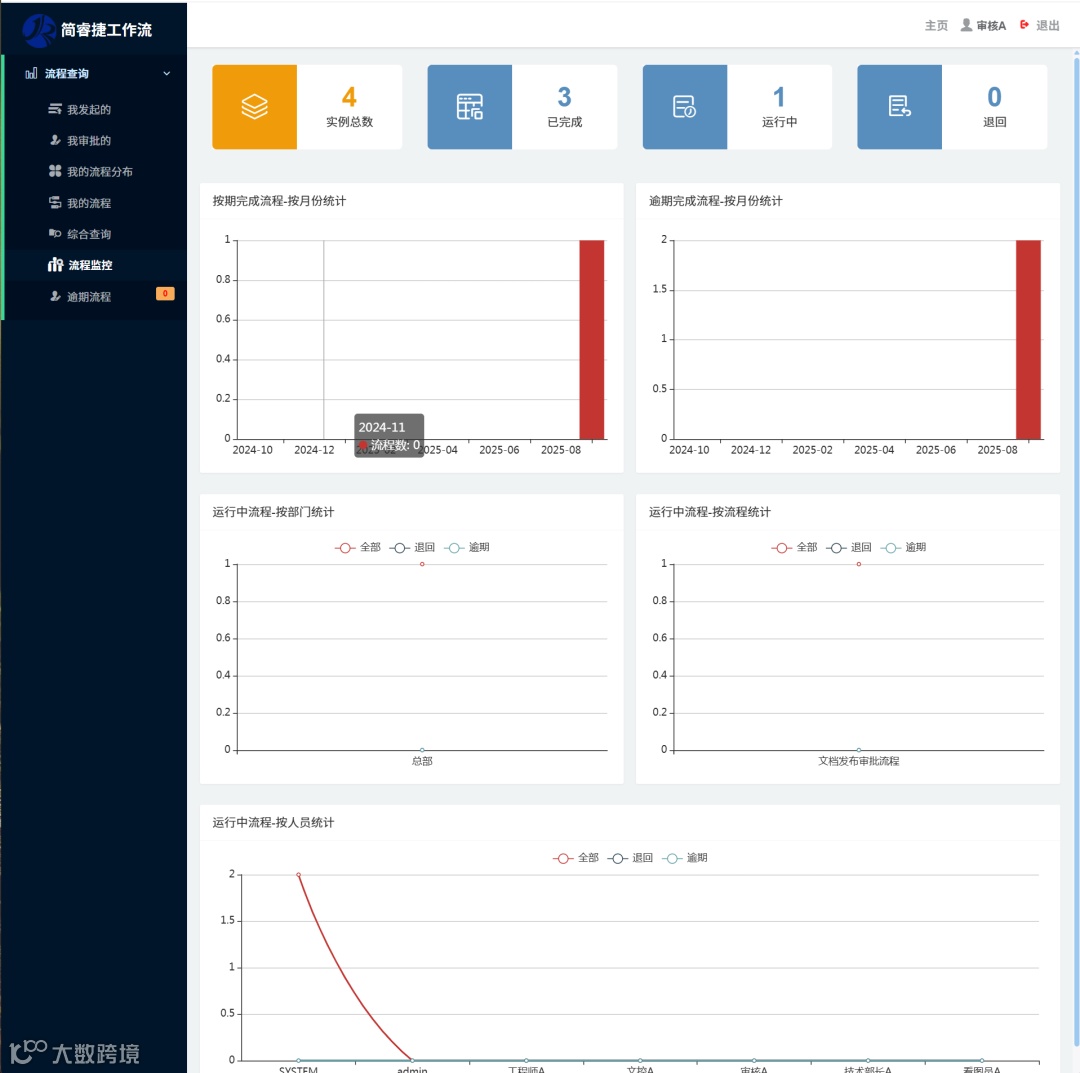1080x1073 pixels.
Task: Open 我的流程 menu item
Action: click(89, 203)
